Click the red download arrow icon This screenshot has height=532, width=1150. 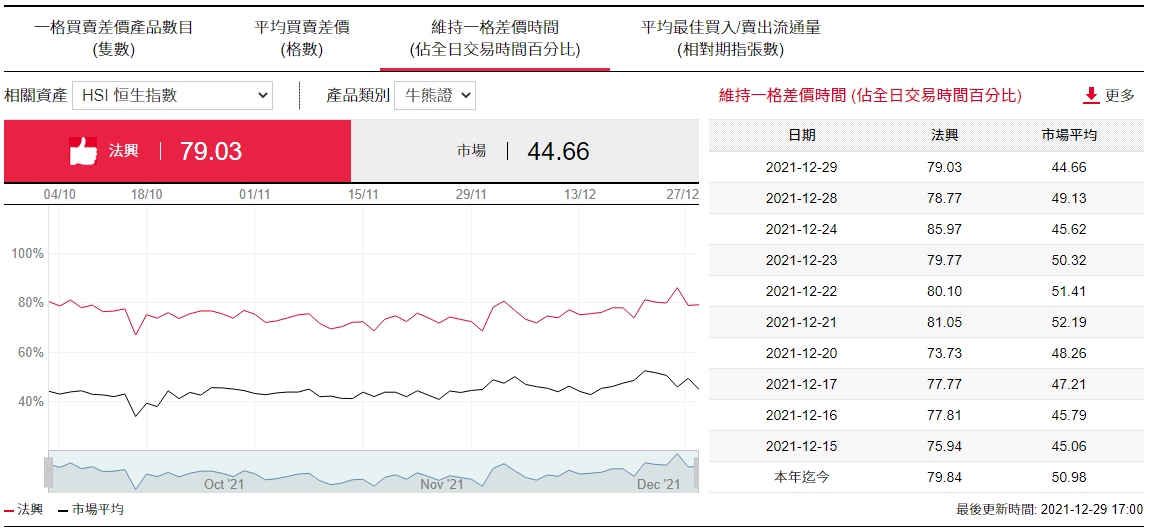coord(1091,95)
